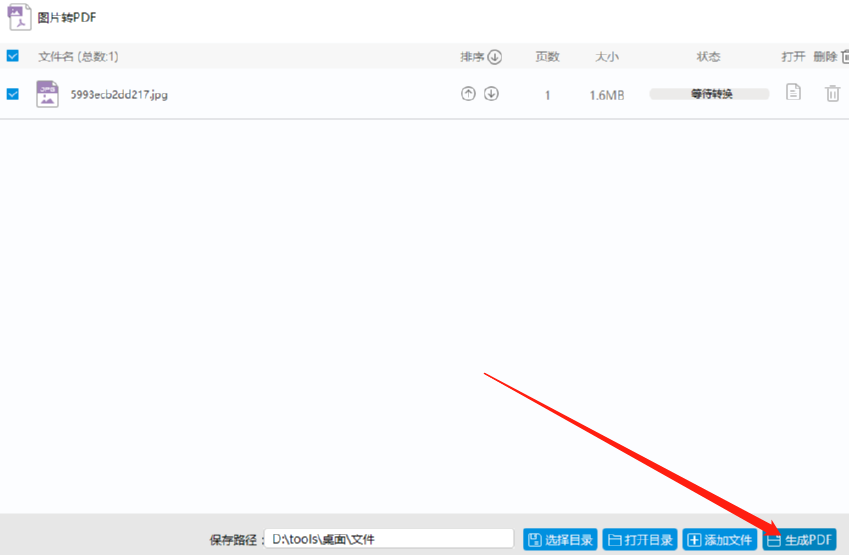
Task: Click the 选择目录 button
Action: (560, 539)
